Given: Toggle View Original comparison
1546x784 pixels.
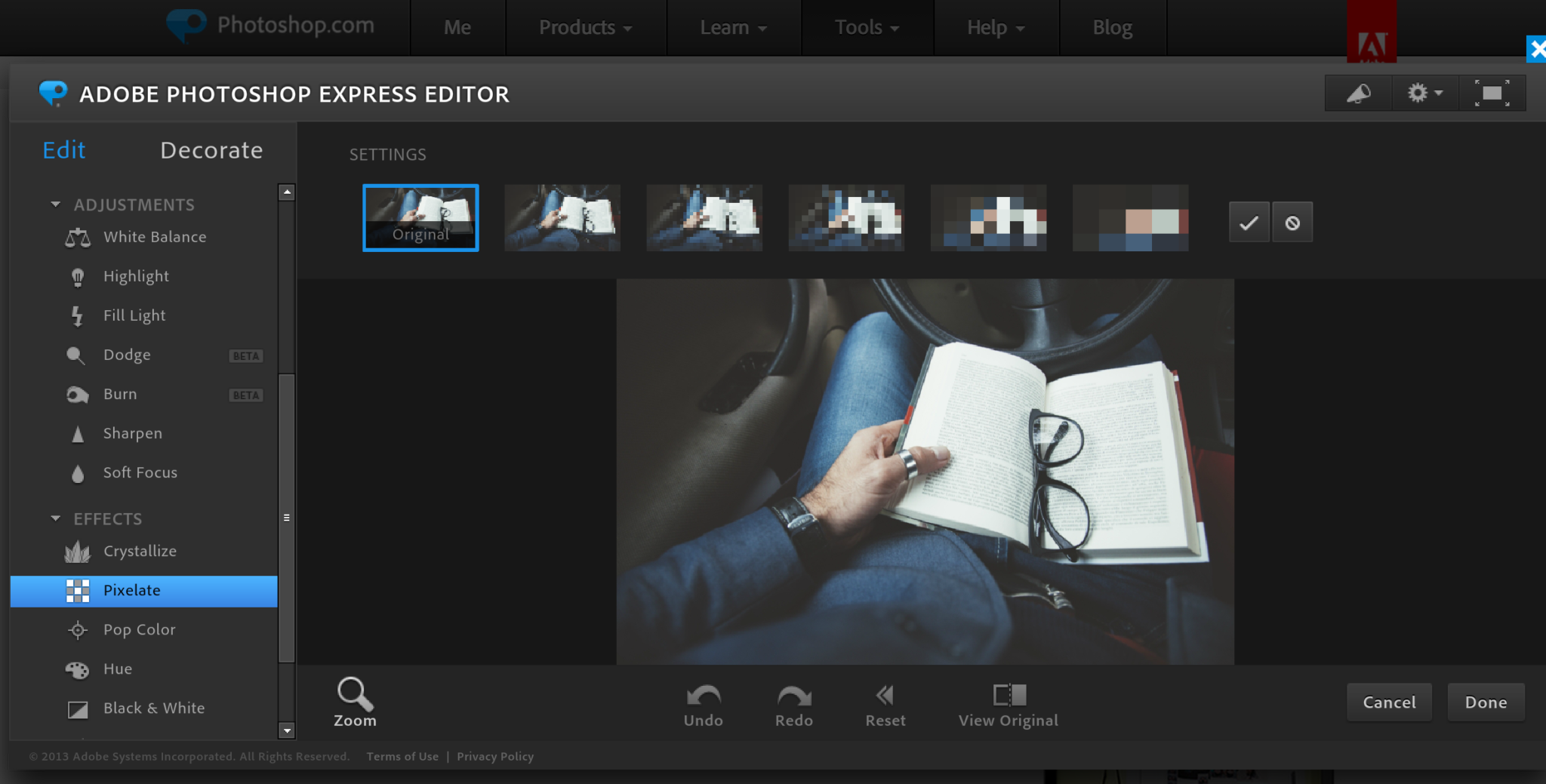Looking at the screenshot, I should tap(1009, 706).
